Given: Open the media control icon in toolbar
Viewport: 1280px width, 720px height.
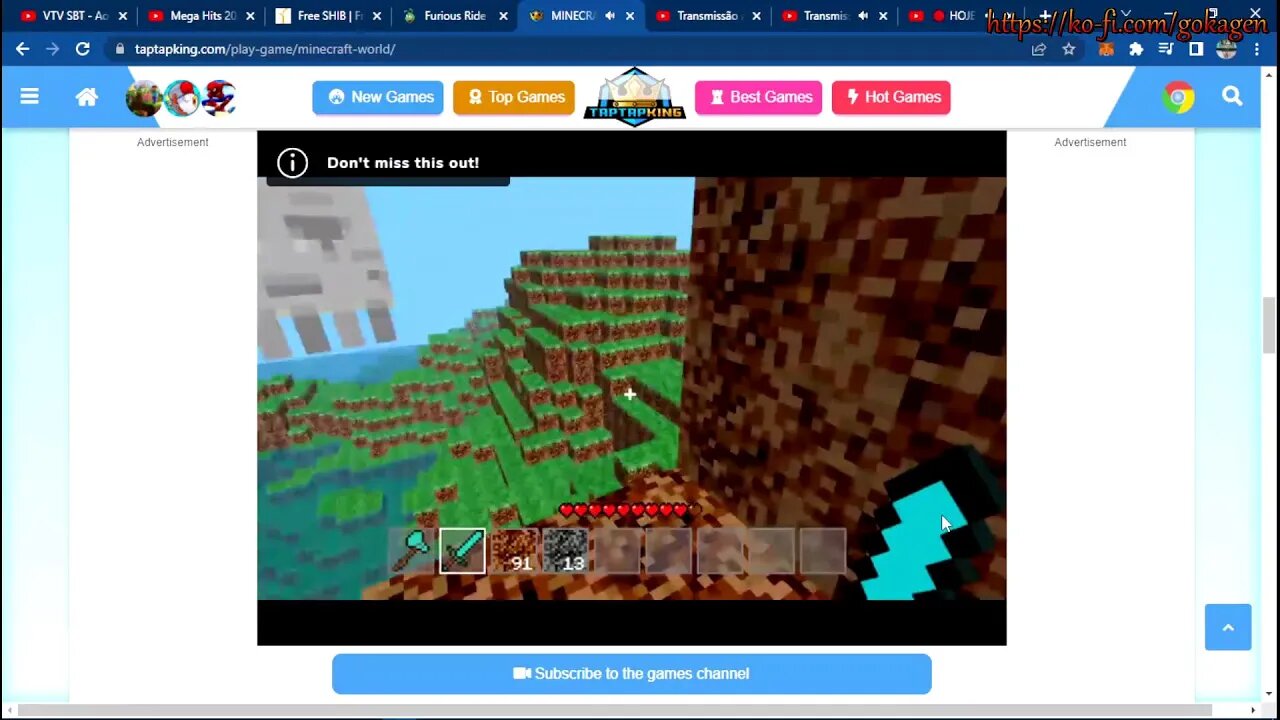Looking at the screenshot, I should (x=1166, y=49).
